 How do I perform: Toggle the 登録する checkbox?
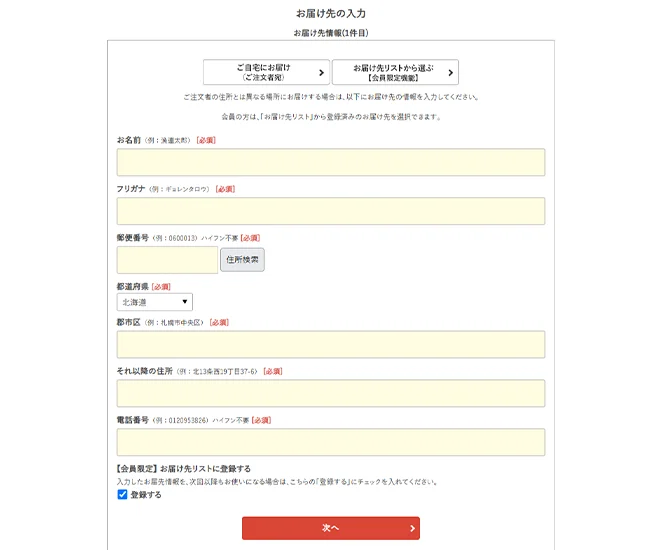[123, 494]
